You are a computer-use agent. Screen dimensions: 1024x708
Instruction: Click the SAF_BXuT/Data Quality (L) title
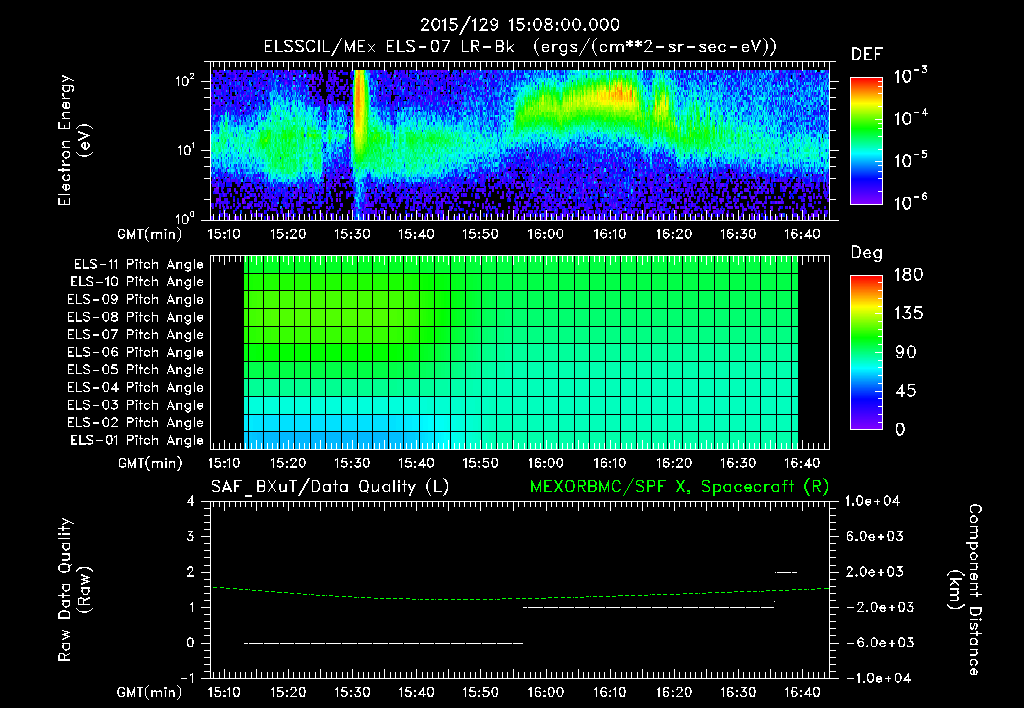click(330, 487)
